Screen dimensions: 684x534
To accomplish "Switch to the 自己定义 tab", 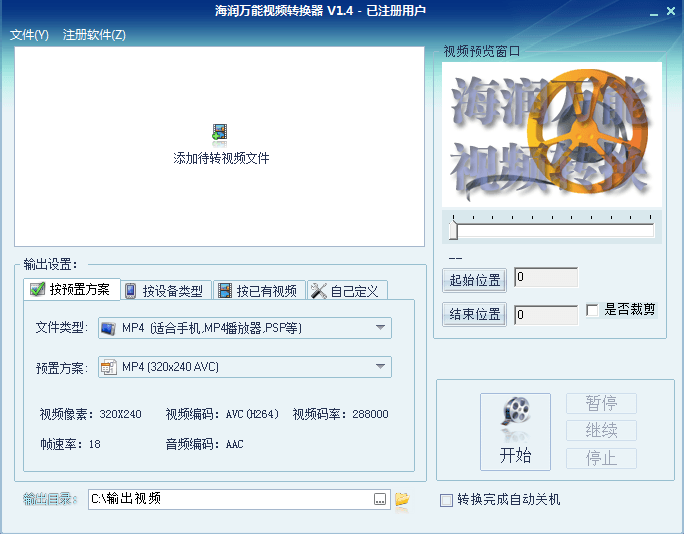I will 347,291.
